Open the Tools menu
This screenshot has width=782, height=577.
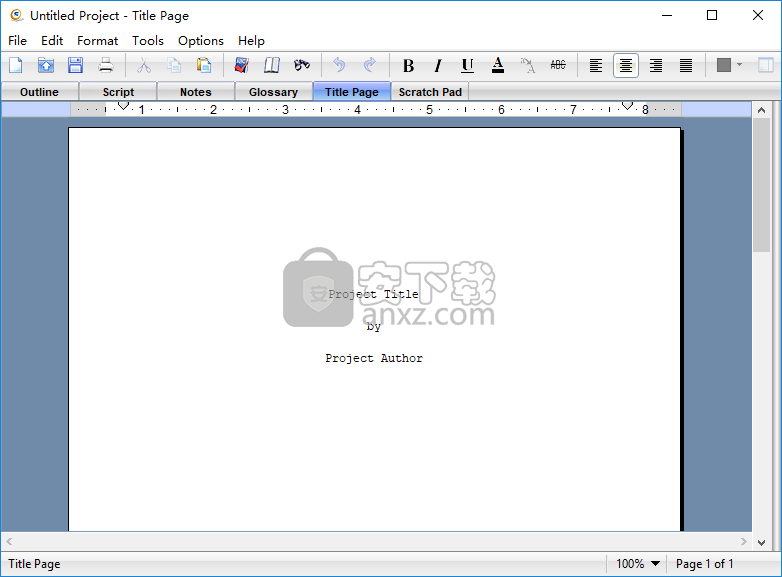148,40
